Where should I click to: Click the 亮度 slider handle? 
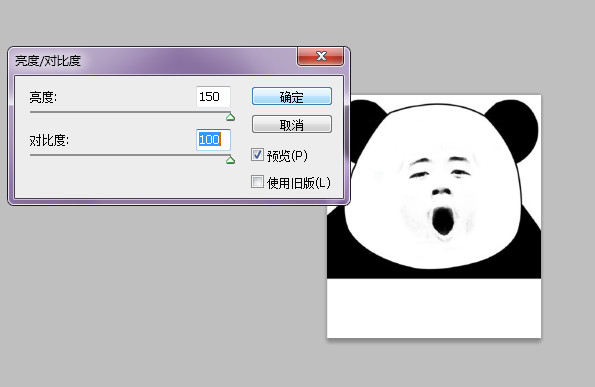(230, 117)
